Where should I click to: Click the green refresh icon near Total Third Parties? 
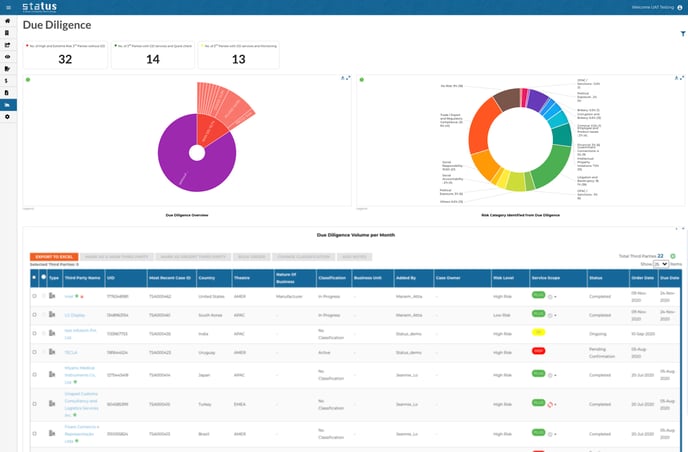coord(673,256)
